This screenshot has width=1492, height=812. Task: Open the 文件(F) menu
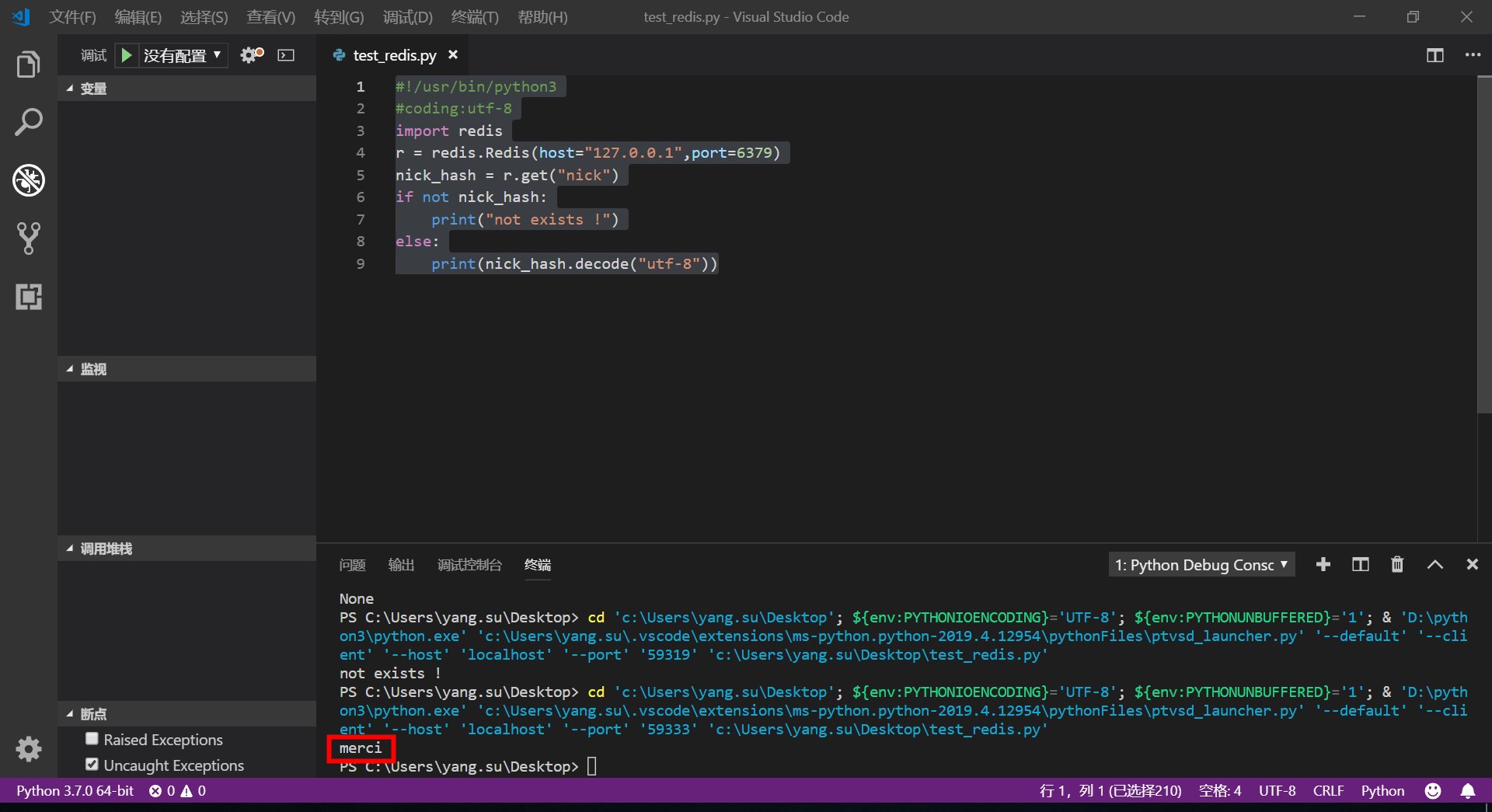click(72, 16)
